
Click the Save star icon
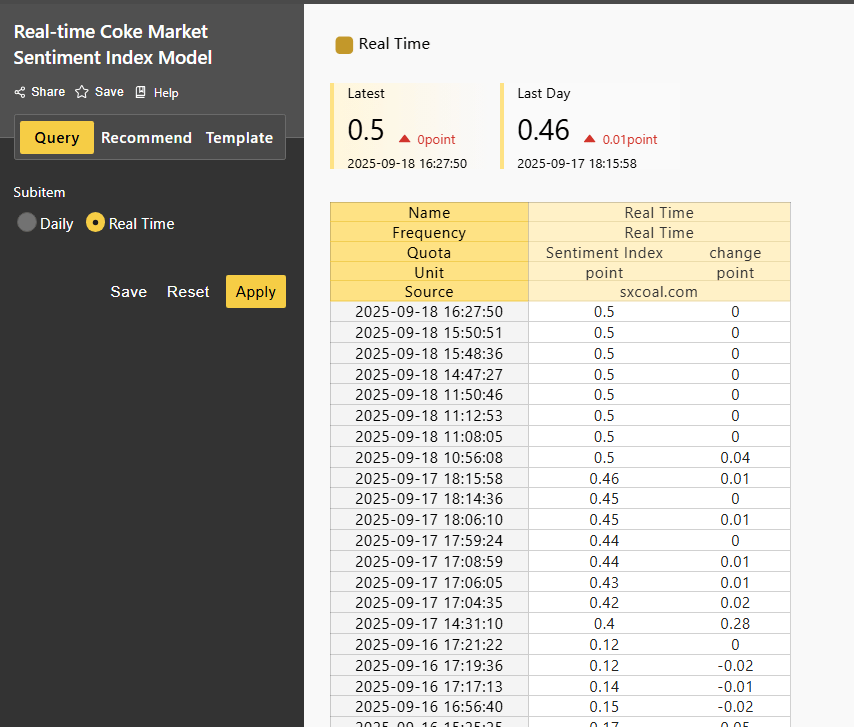coord(82,92)
